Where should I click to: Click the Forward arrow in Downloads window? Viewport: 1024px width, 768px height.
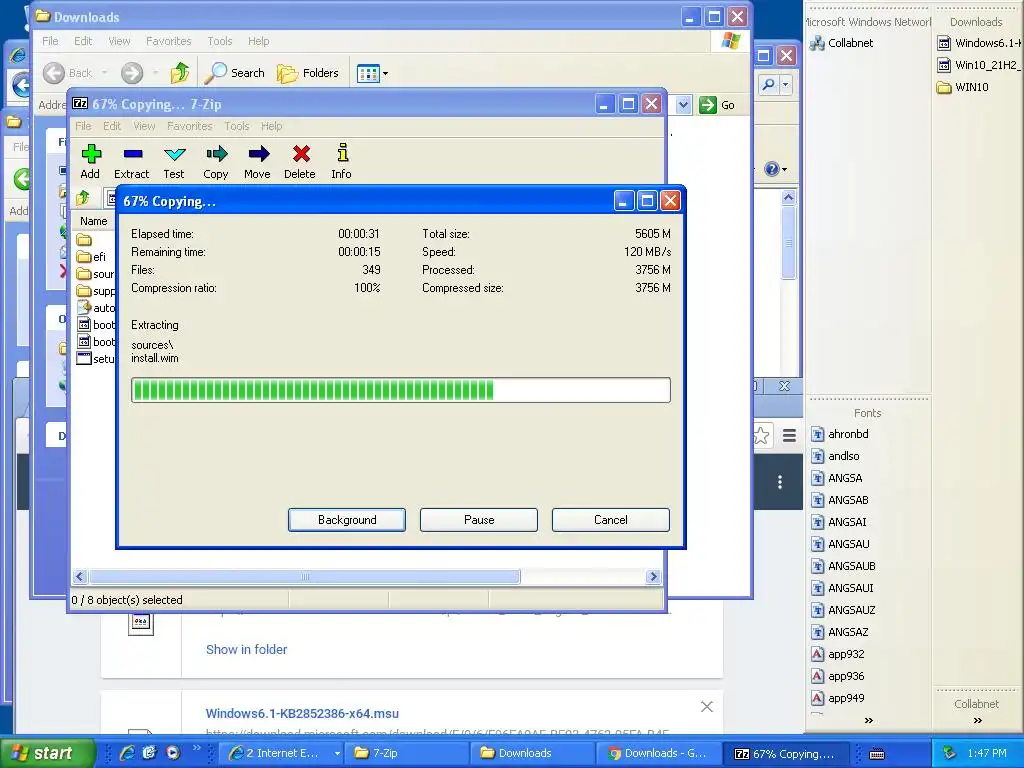[x=132, y=72]
